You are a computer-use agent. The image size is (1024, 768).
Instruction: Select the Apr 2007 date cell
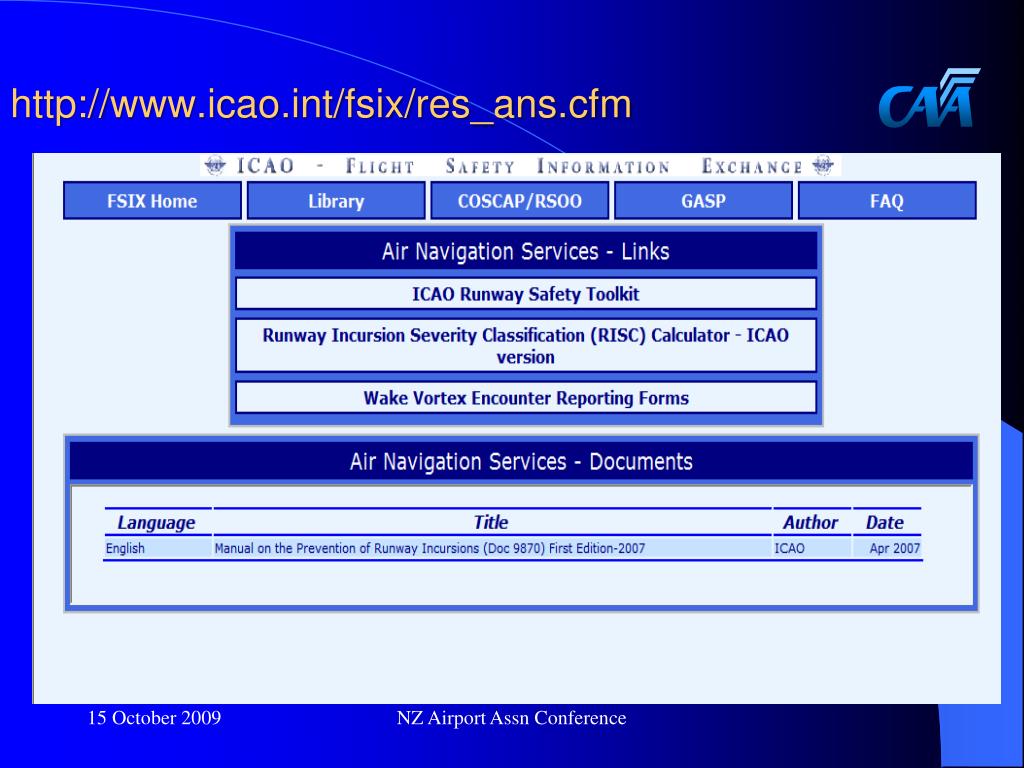[x=888, y=548]
